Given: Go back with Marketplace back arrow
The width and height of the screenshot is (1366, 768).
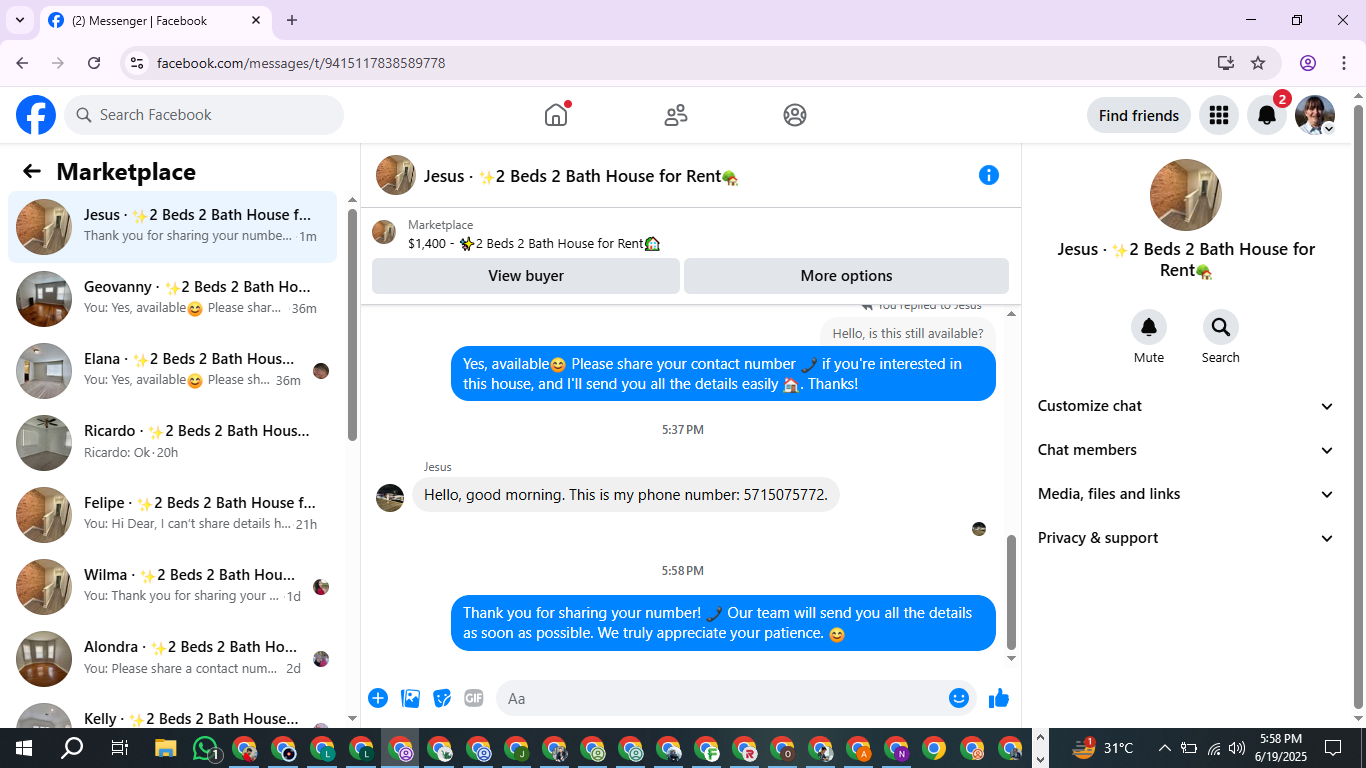Looking at the screenshot, I should 32,171.
